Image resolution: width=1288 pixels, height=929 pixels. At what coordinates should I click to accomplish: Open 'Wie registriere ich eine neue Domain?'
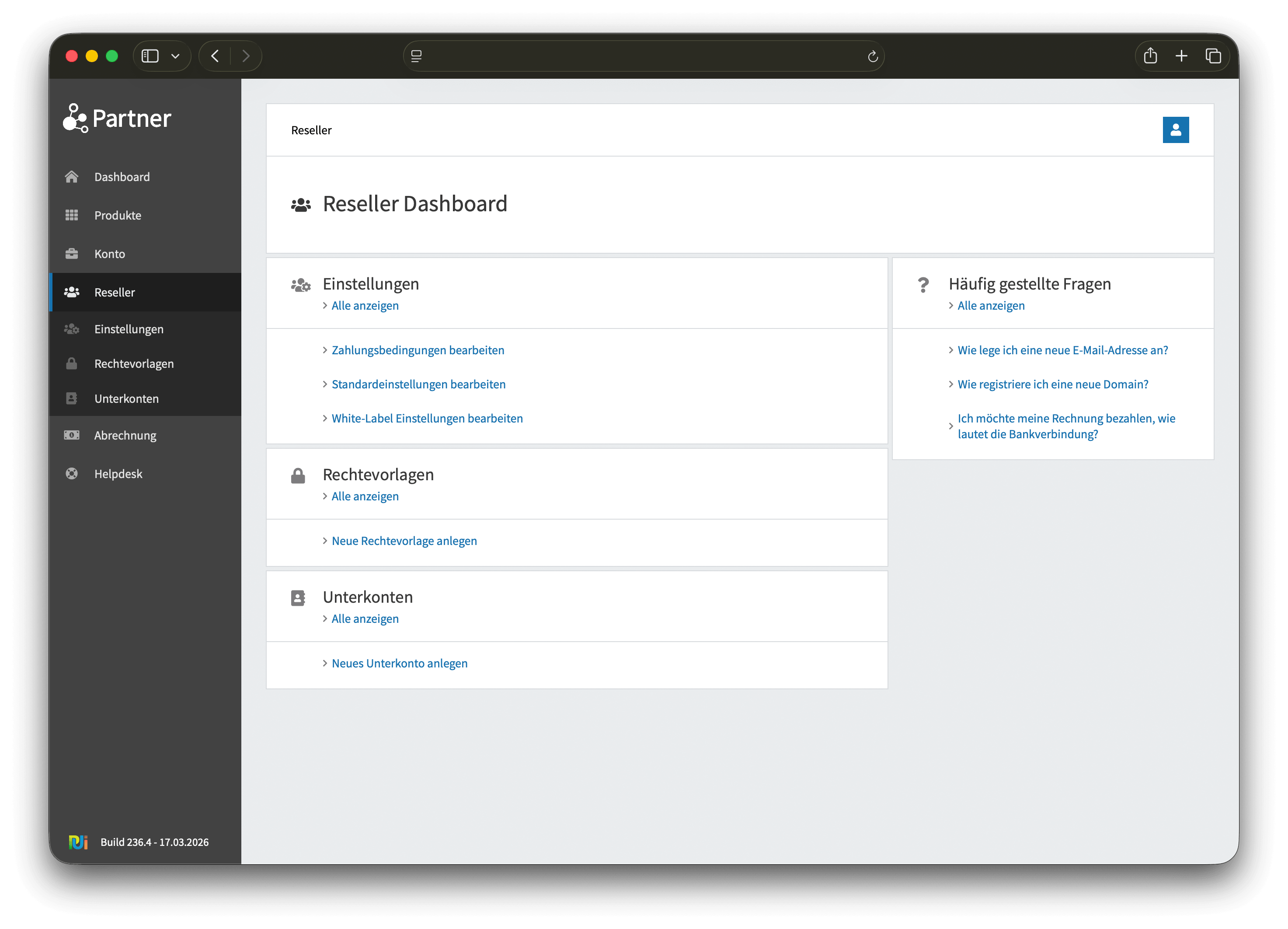click(1052, 384)
